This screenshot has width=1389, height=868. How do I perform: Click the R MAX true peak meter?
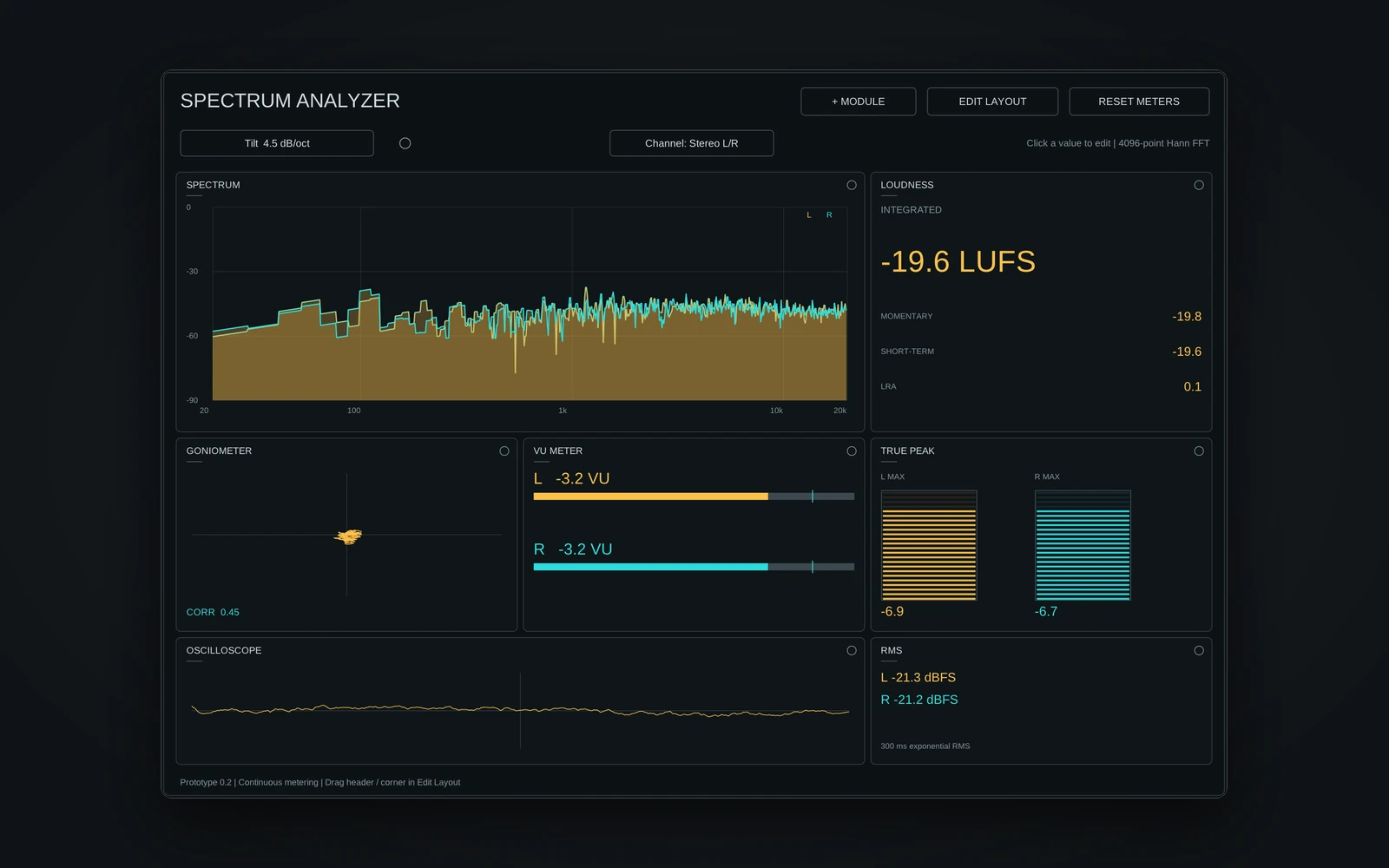click(1083, 545)
